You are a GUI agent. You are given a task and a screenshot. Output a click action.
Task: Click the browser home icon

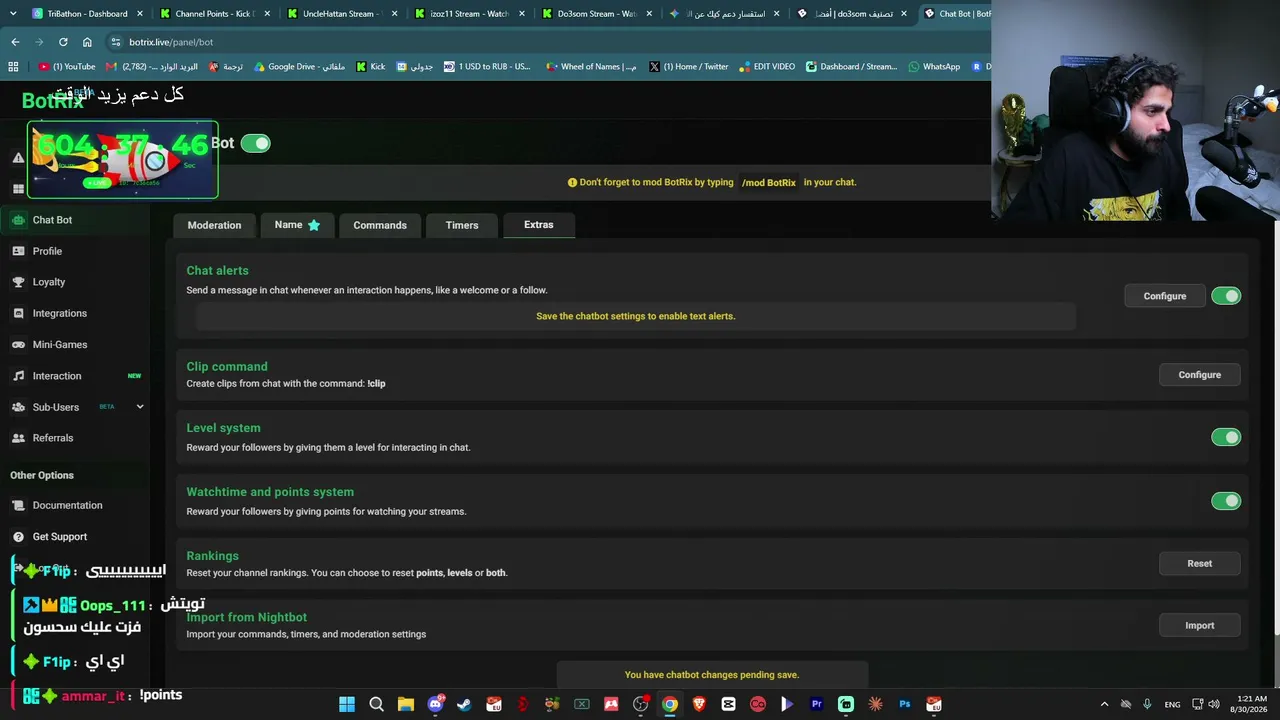tap(87, 42)
